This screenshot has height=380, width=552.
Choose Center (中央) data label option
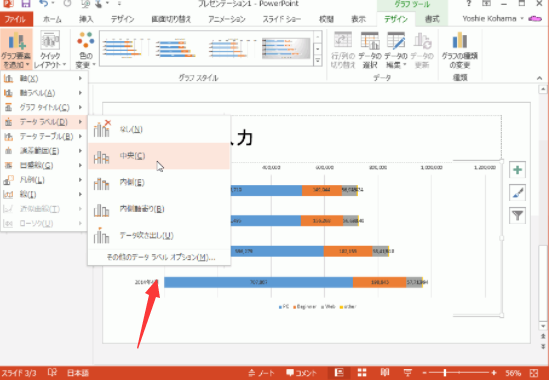tap(159, 156)
